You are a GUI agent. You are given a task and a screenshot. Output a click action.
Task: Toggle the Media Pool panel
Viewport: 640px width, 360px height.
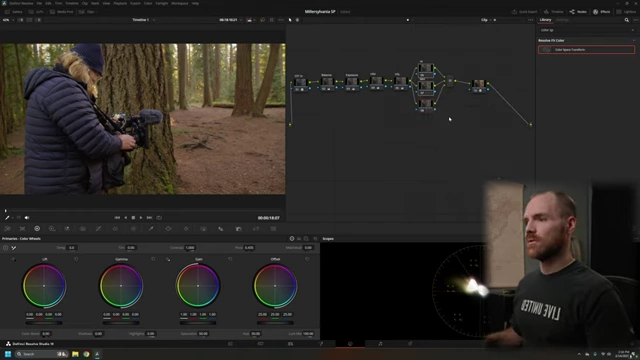point(62,12)
